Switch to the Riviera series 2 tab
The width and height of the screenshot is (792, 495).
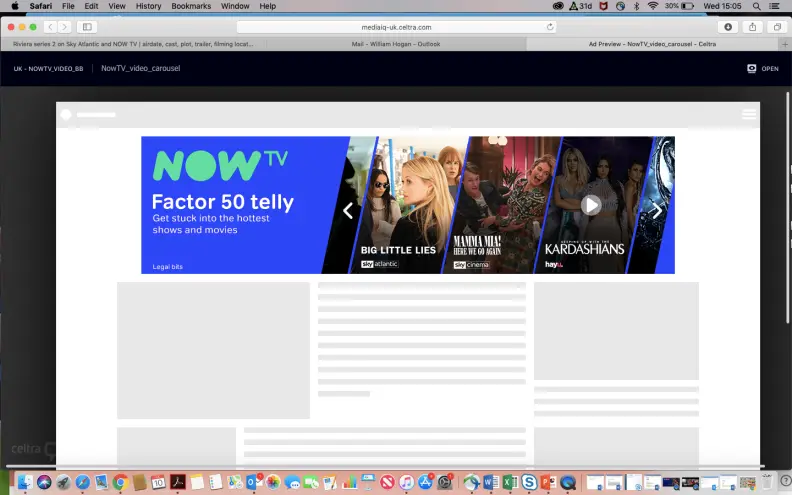point(133,44)
